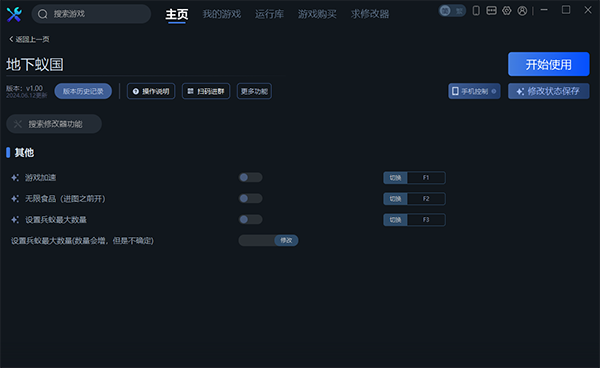This screenshot has height=368, width=600.
Task: Switch to the 运行库 tab
Action: pyautogui.click(x=269, y=14)
